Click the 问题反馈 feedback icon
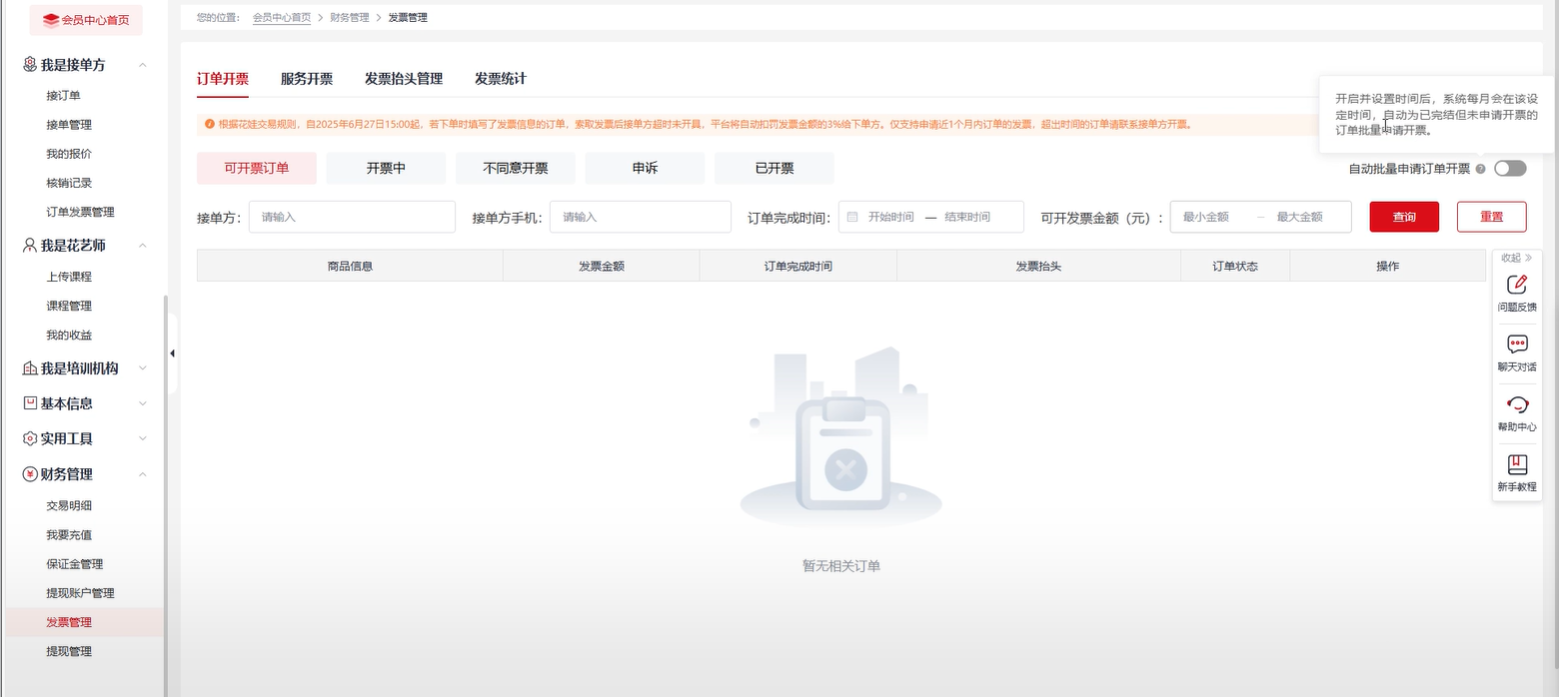Viewport: 1559px width, 697px height. (x=1516, y=285)
